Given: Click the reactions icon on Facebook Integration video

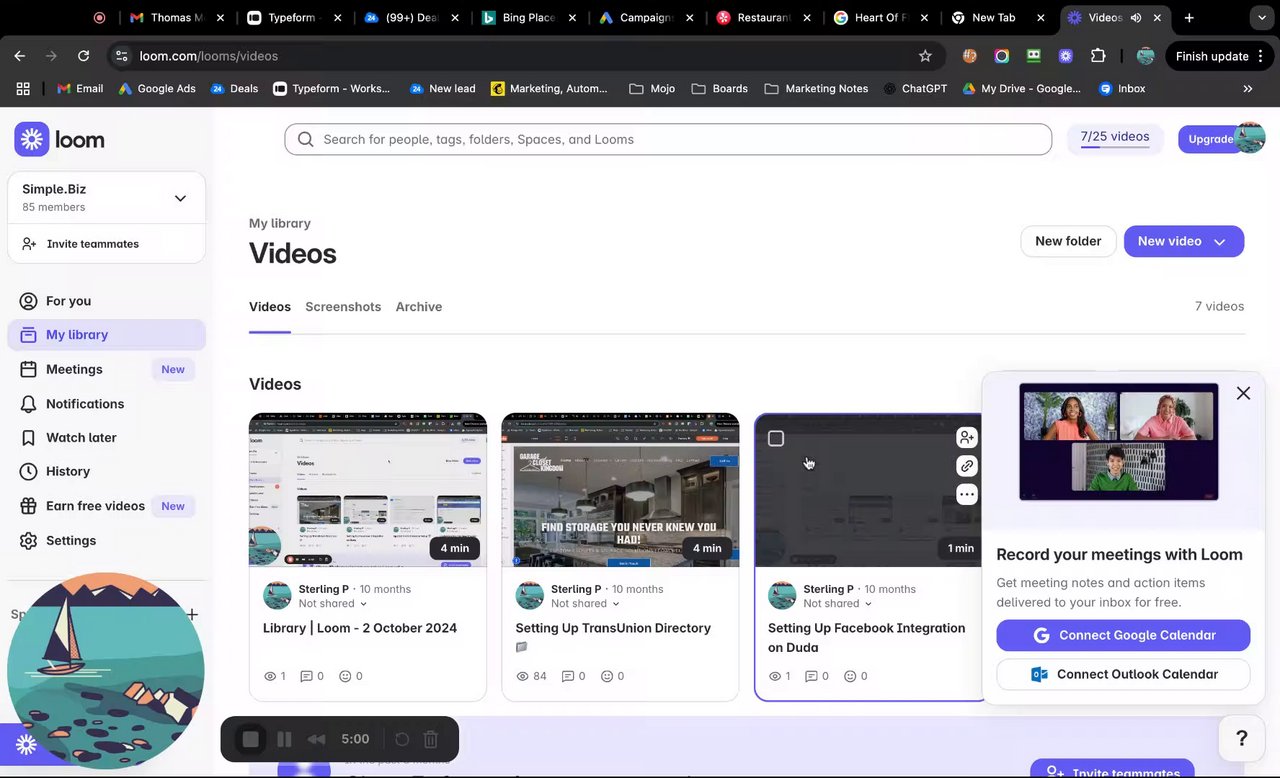Looking at the screenshot, I should coord(850,676).
